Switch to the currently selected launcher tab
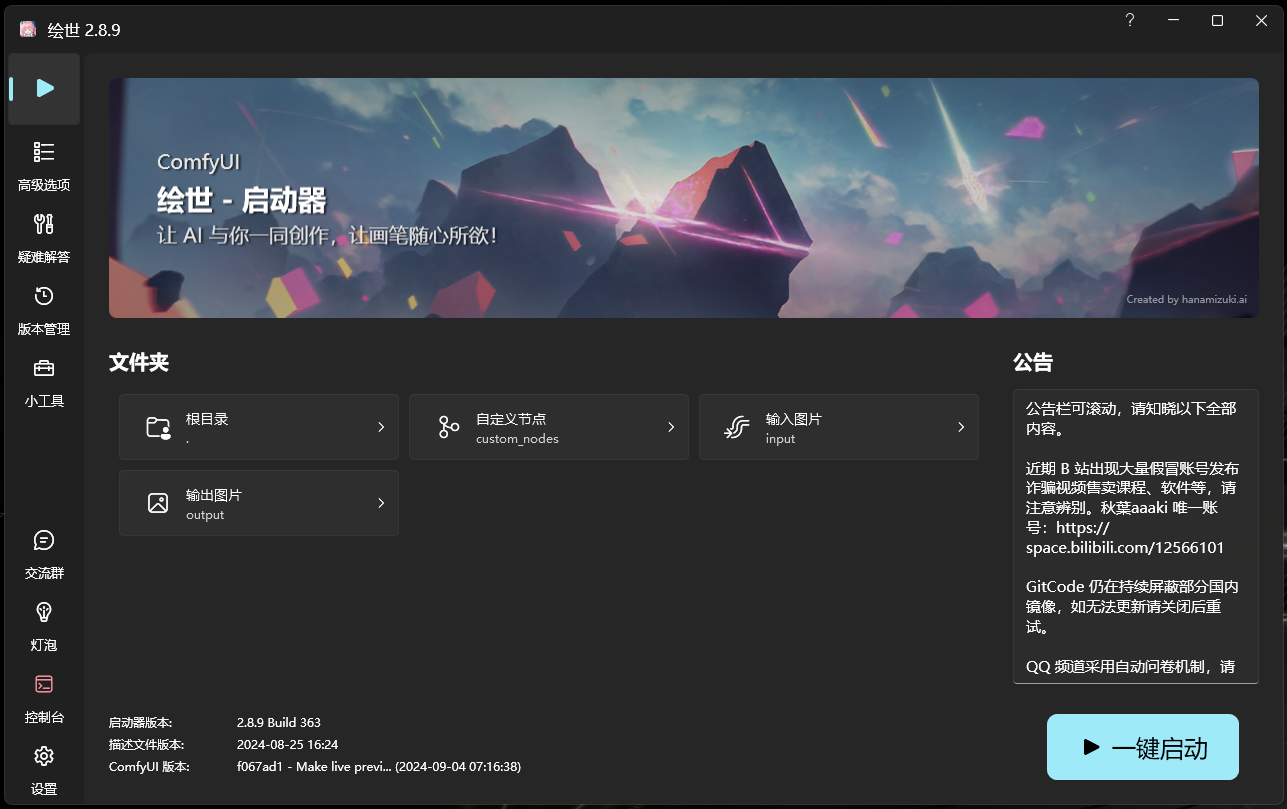This screenshot has height=809, width=1287. (x=43, y=88)
